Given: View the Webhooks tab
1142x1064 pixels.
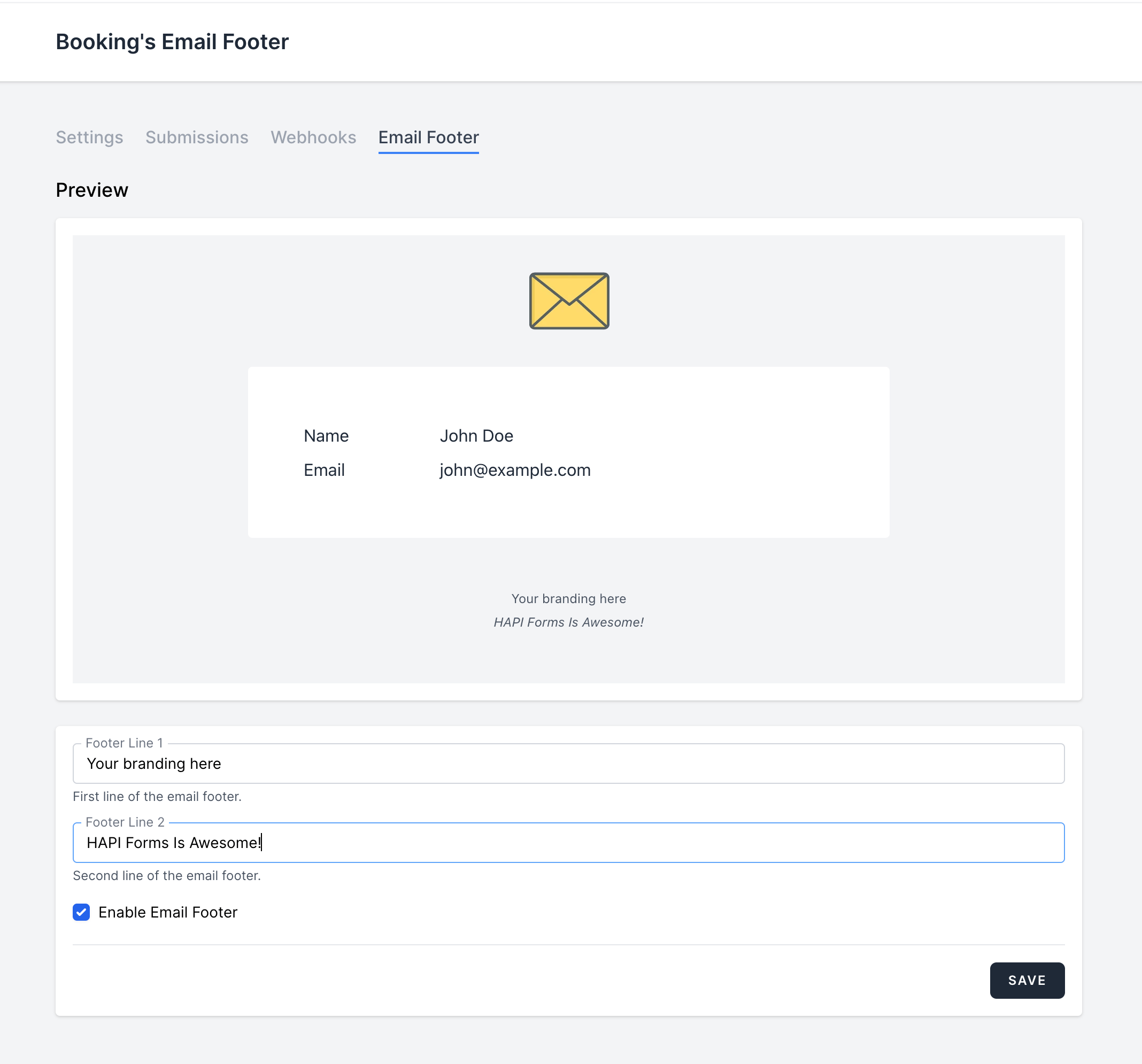Looking at the screenshot, I should pyautogui.click(x=314, y=138).
